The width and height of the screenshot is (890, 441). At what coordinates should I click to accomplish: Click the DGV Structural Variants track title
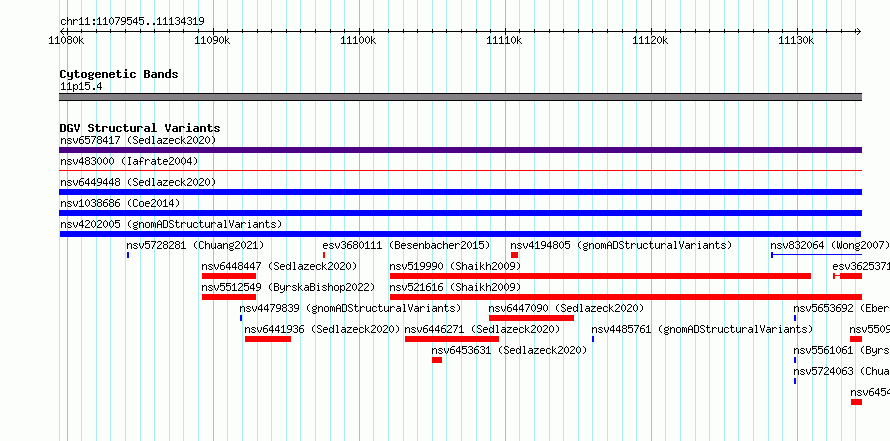coord(140,128)
